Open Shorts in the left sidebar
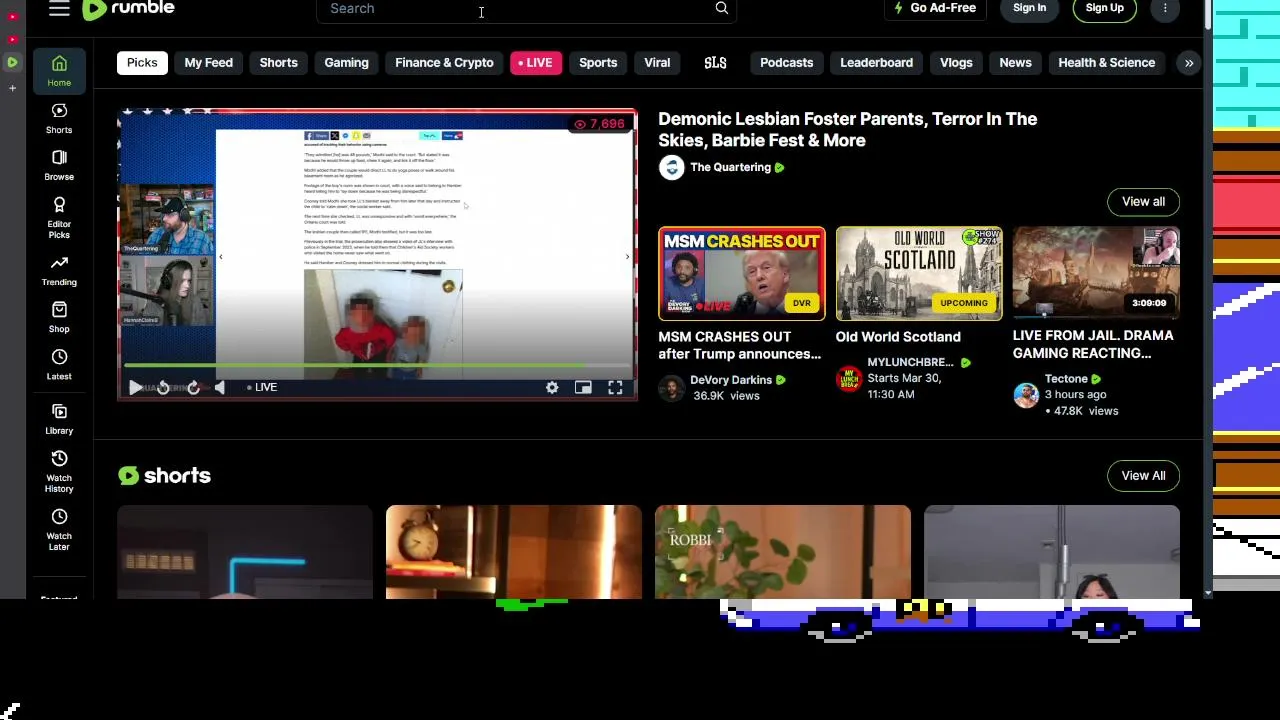This screenshot has height=720, width=1280. [59, 118]
